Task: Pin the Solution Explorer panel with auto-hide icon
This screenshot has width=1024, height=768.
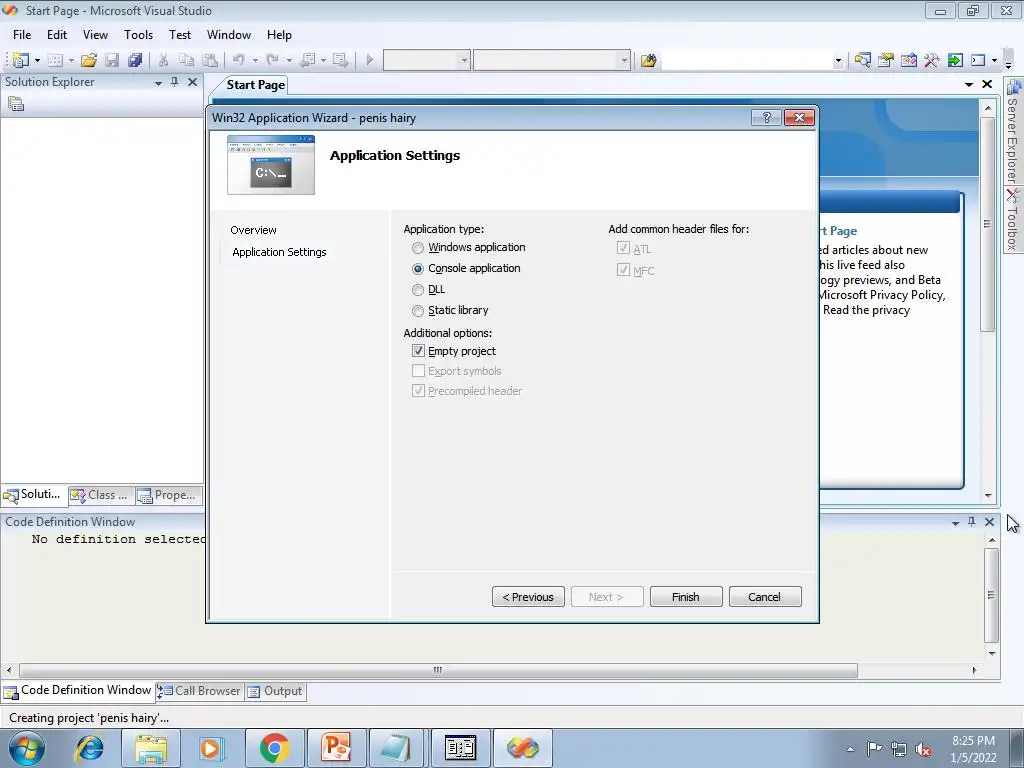Action: tap(174, 82)
